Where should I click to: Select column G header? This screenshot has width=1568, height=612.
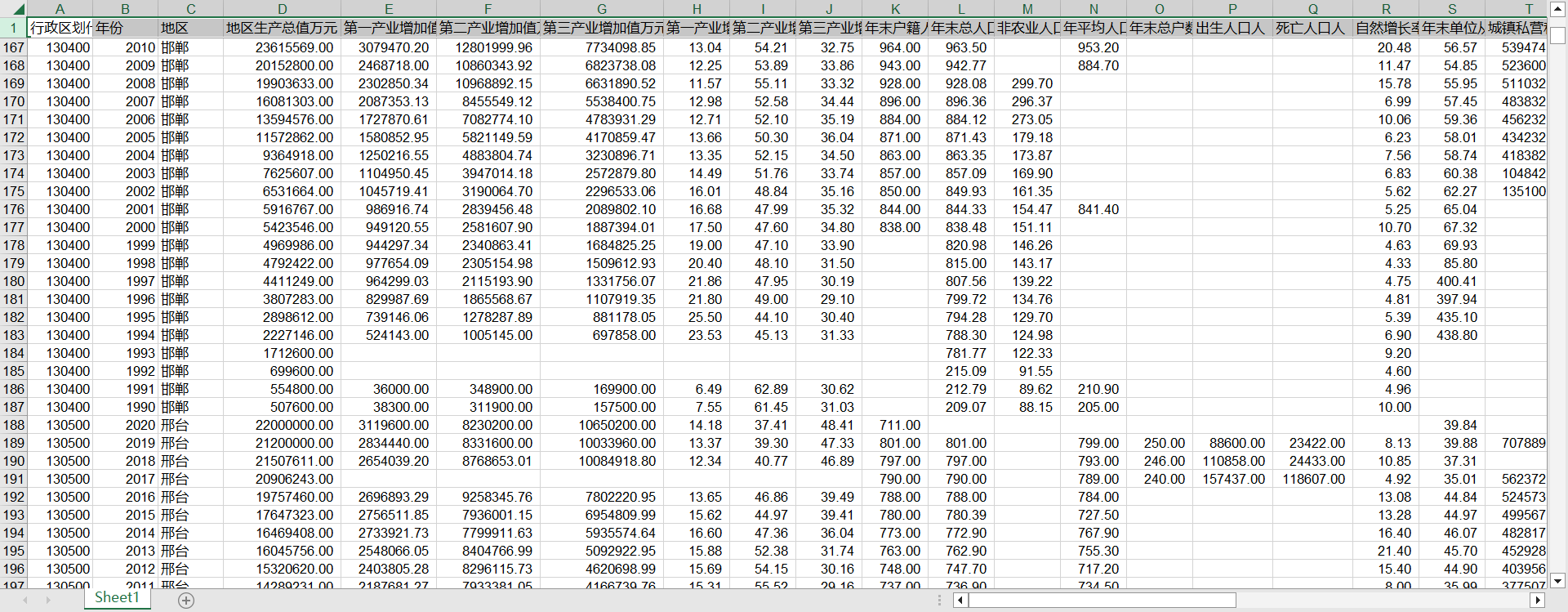(602, 9)
